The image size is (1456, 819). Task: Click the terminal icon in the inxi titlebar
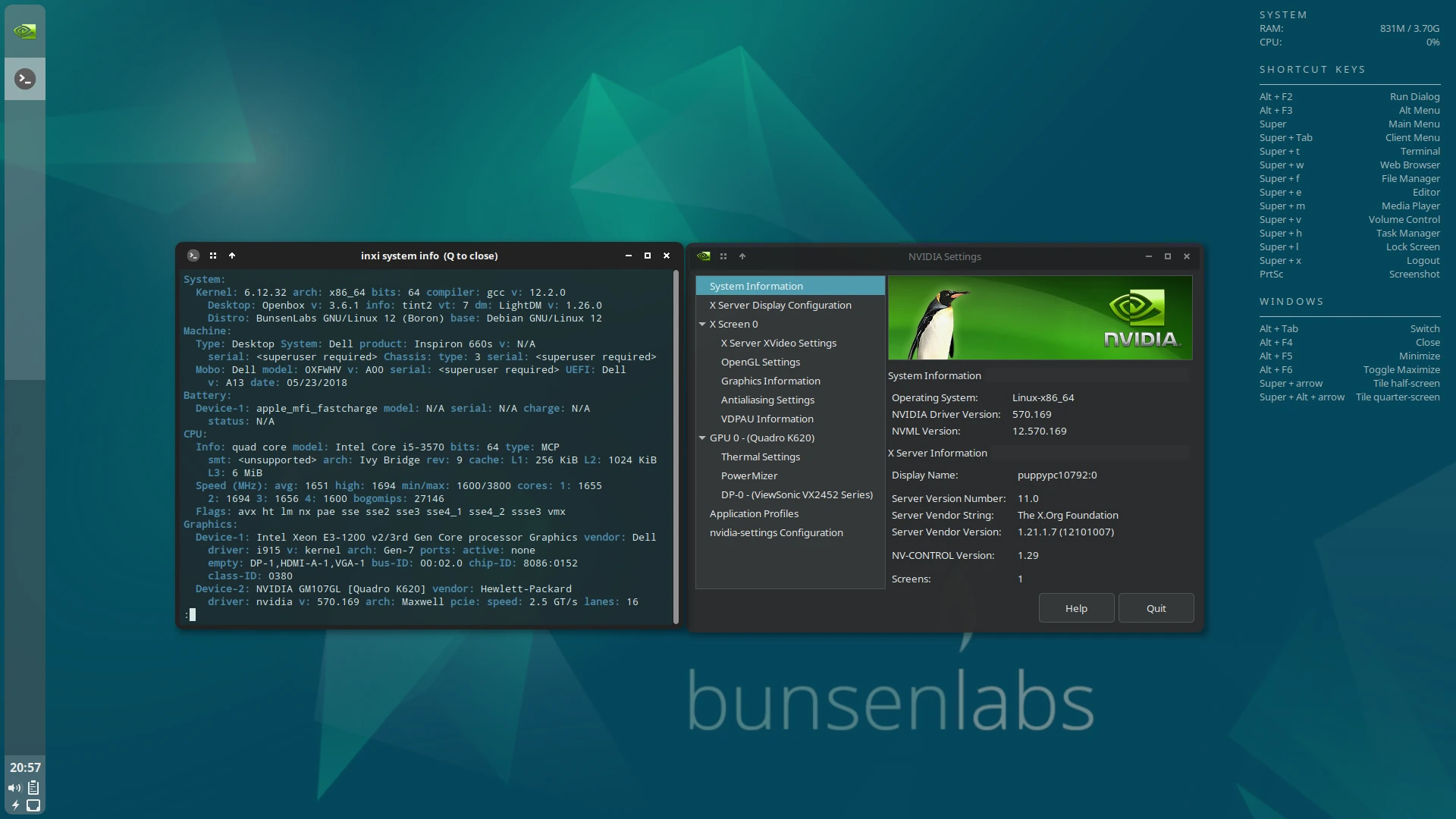coord(193,256)
